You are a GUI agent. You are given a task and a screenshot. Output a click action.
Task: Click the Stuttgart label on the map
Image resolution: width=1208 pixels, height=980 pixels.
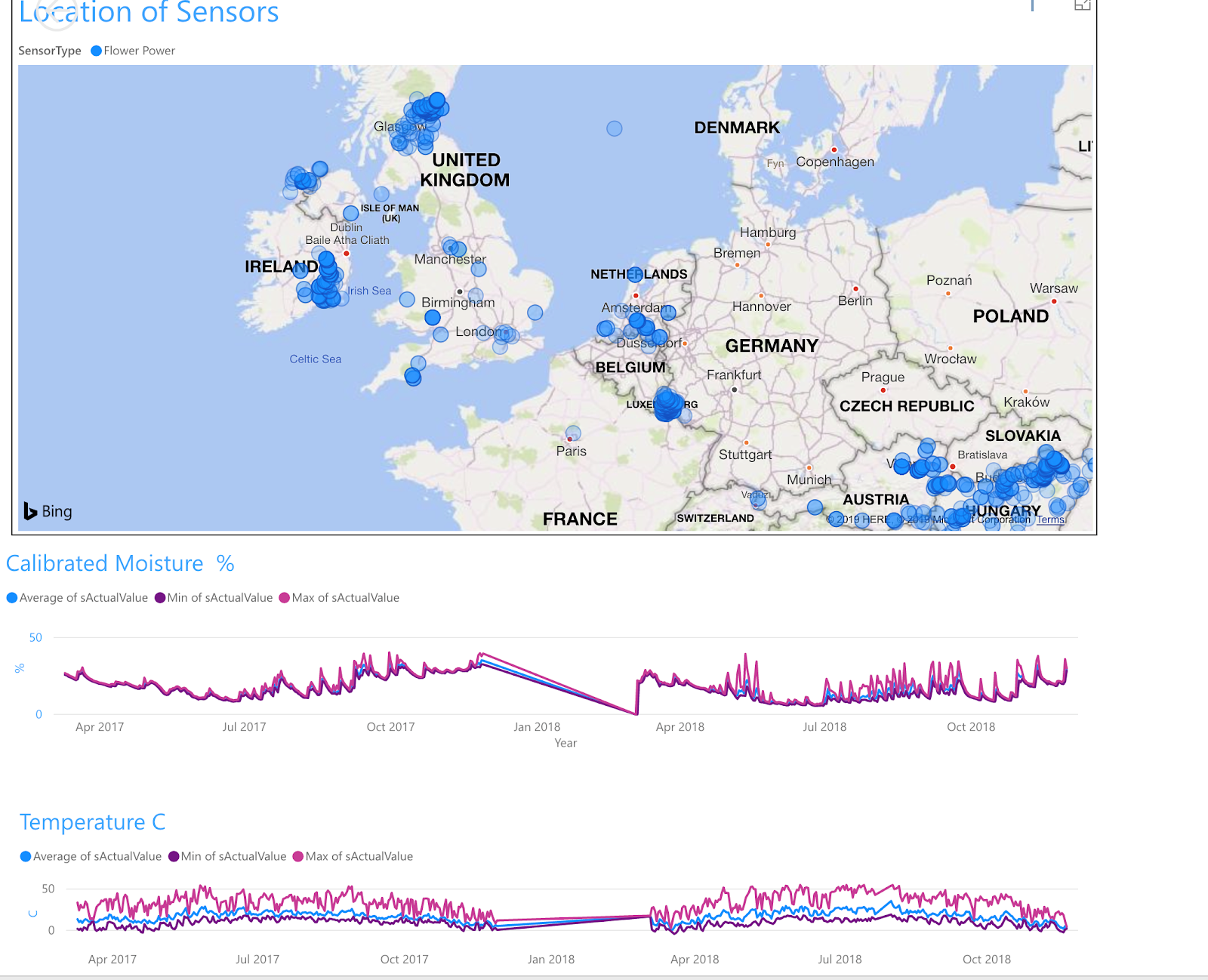pos(745,455)
